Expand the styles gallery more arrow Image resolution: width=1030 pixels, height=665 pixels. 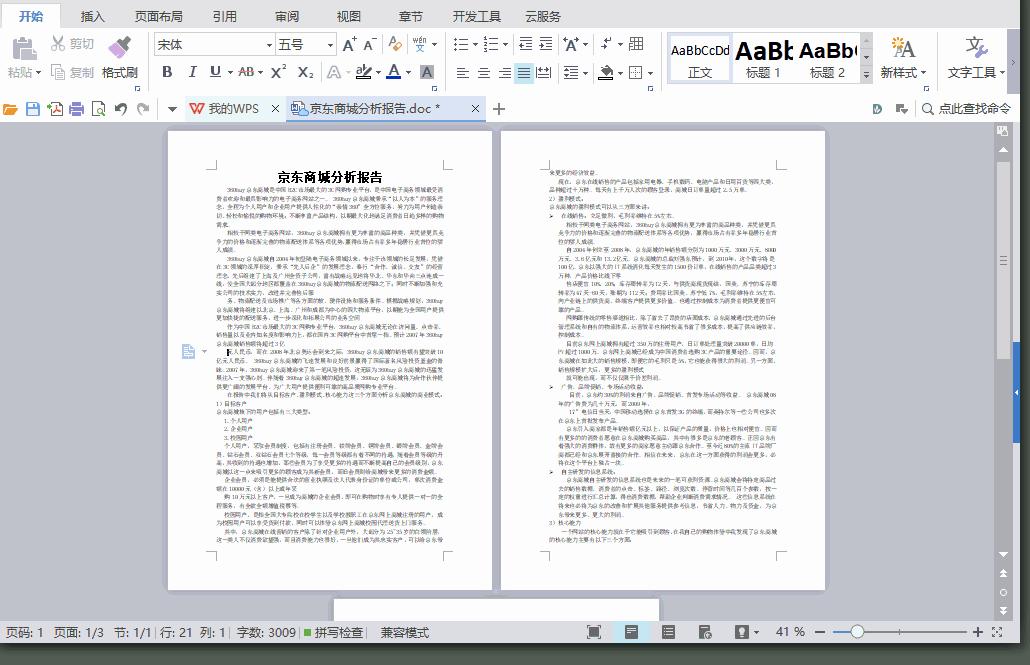click(x=866, y=75)
